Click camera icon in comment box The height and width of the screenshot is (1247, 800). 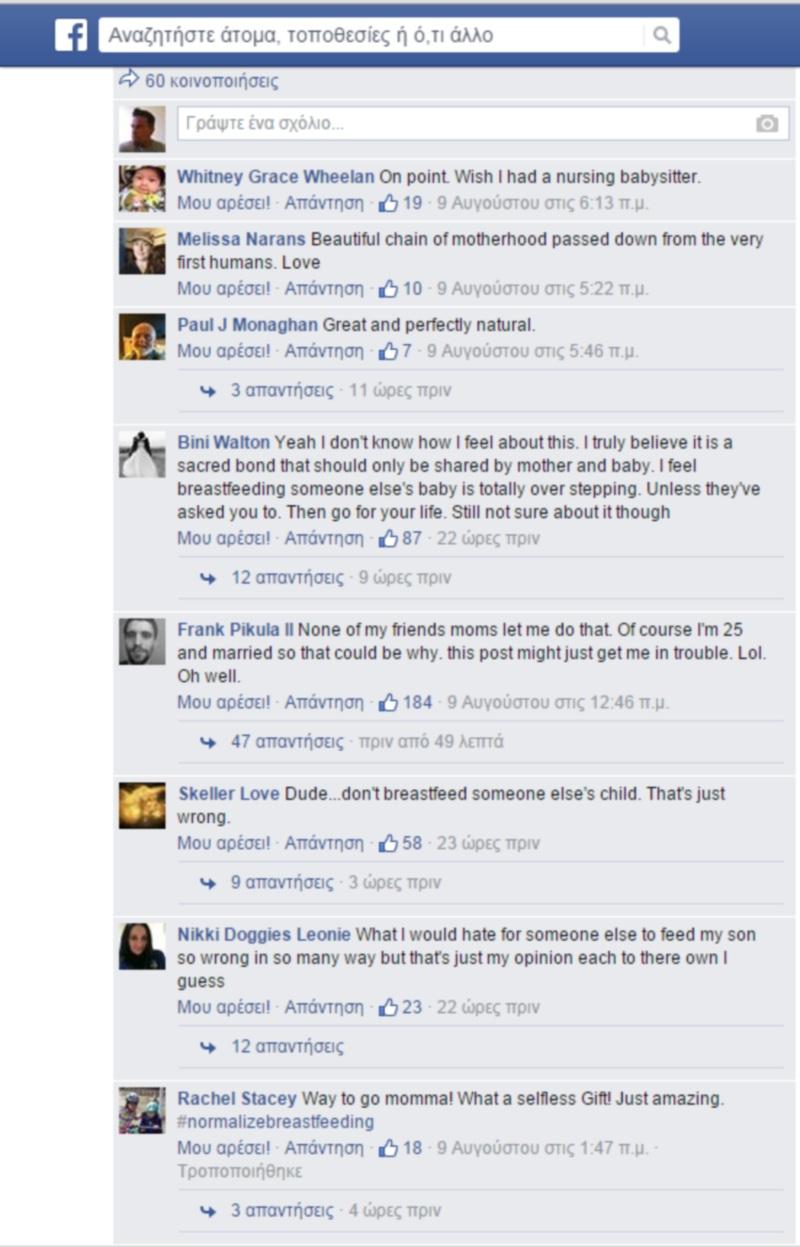point(766,124)
